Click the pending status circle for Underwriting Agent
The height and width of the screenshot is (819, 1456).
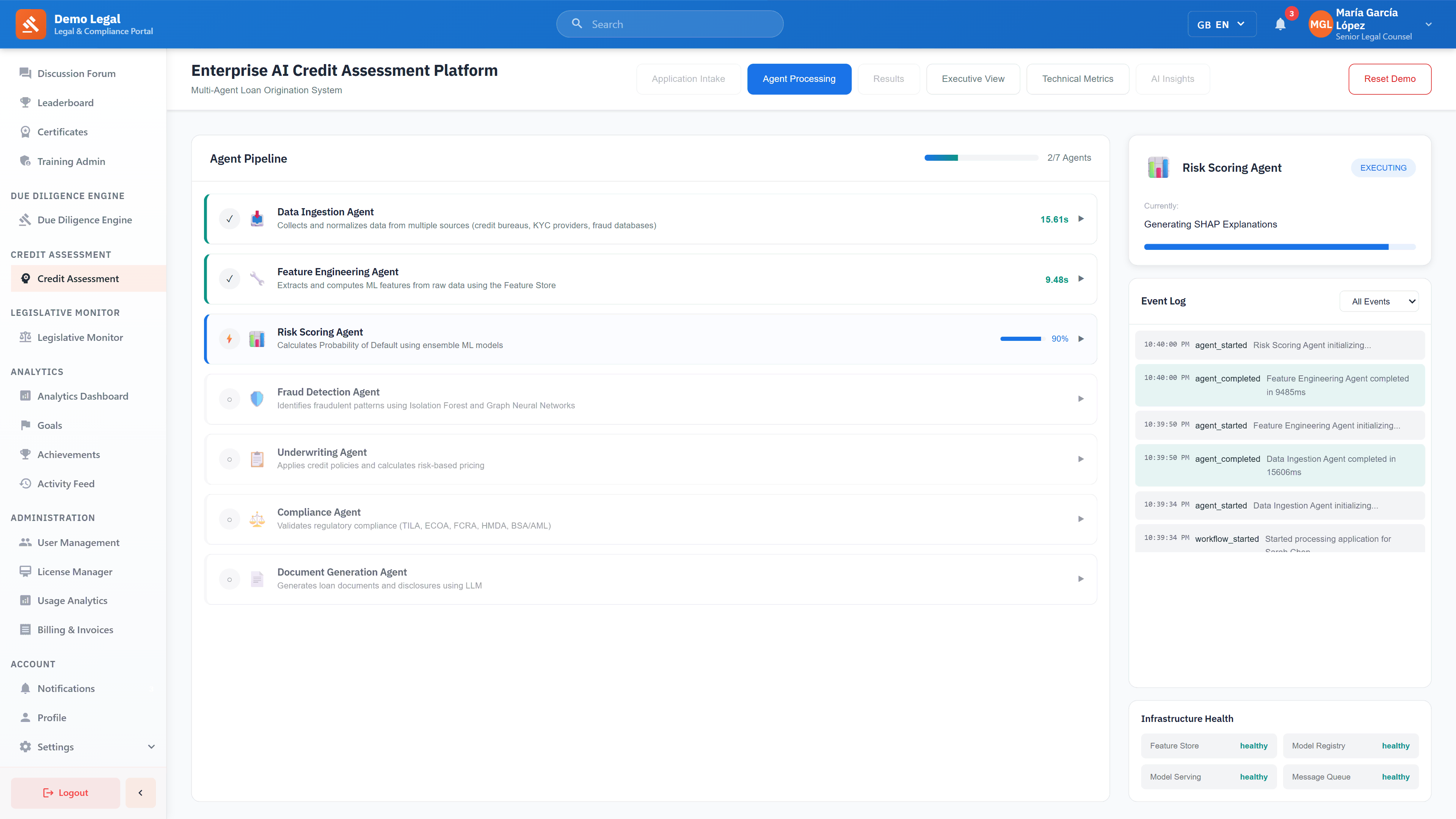coord(229,458)
